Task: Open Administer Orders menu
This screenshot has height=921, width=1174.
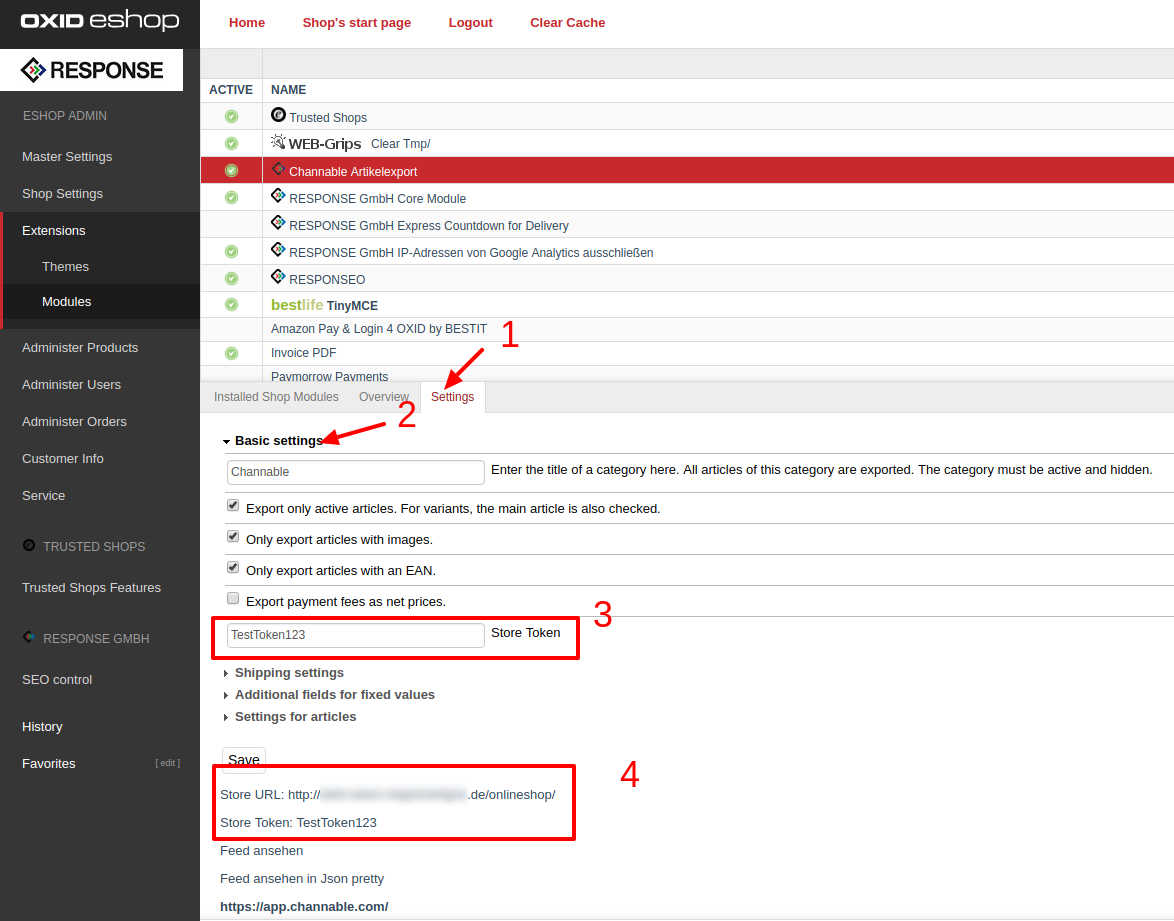Action: [74, 422]
